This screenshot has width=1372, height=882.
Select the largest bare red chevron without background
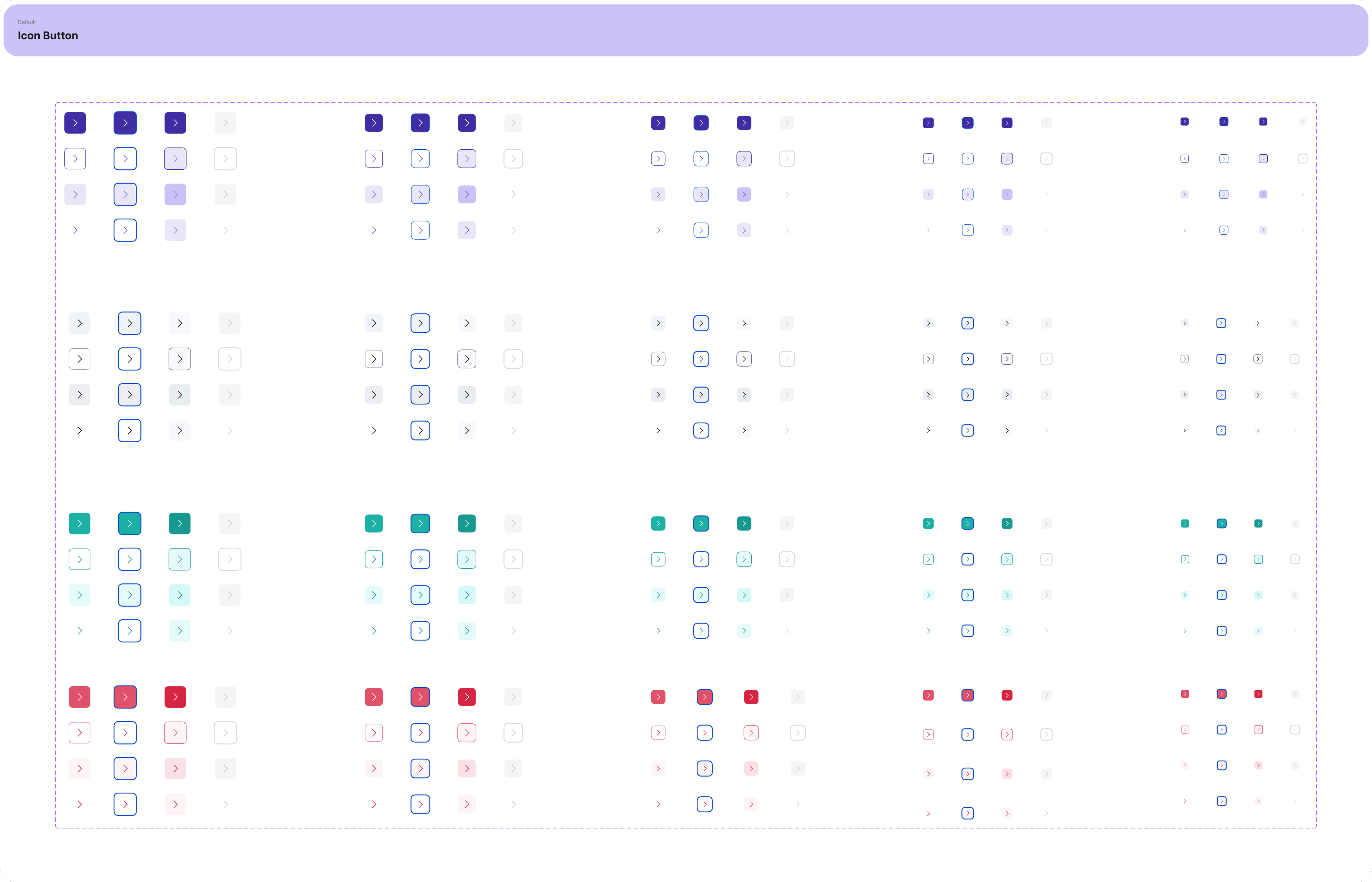pyautogui.click(x=80, y=804)
